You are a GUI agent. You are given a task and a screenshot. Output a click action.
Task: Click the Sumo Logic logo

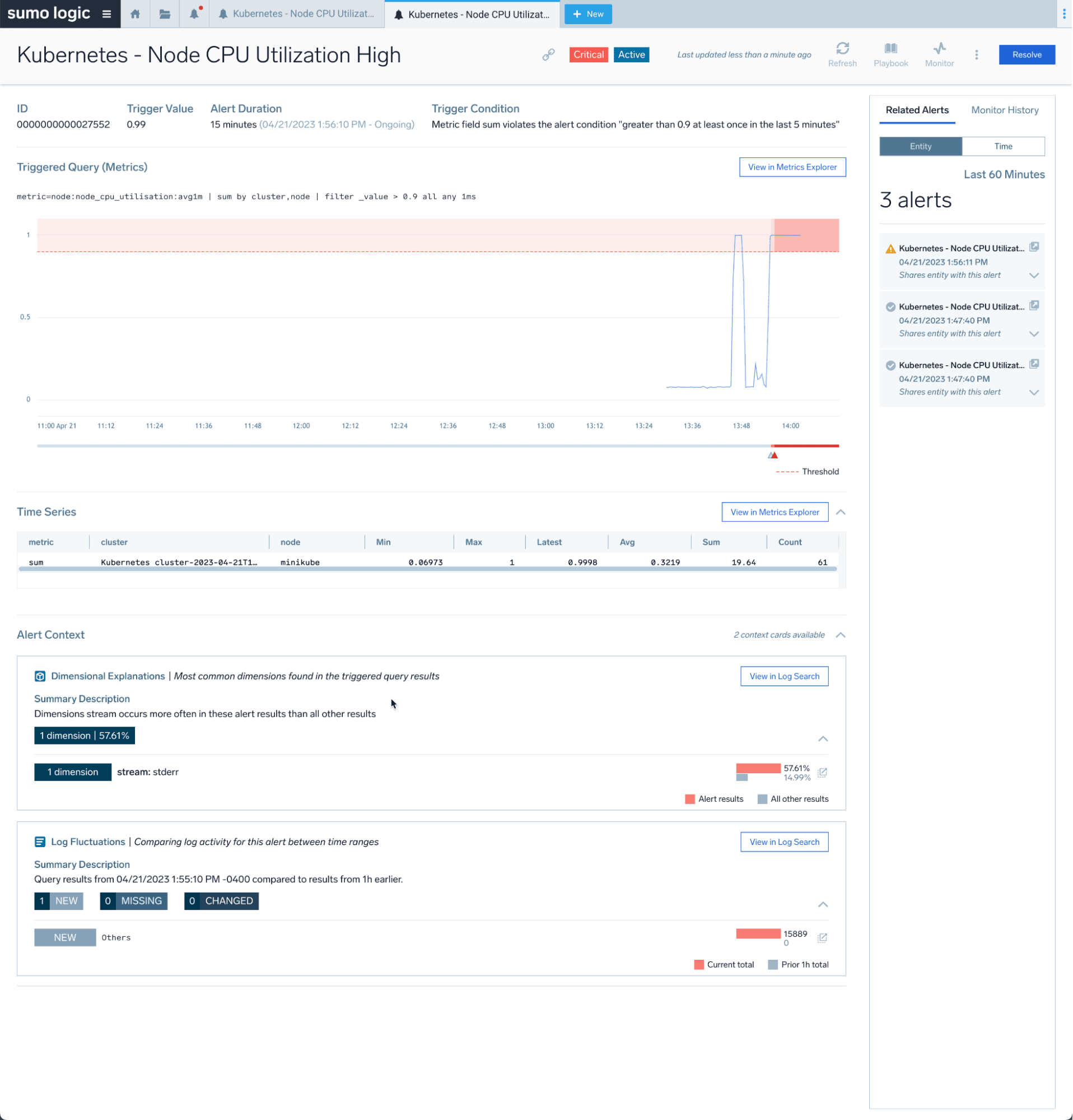49,13
